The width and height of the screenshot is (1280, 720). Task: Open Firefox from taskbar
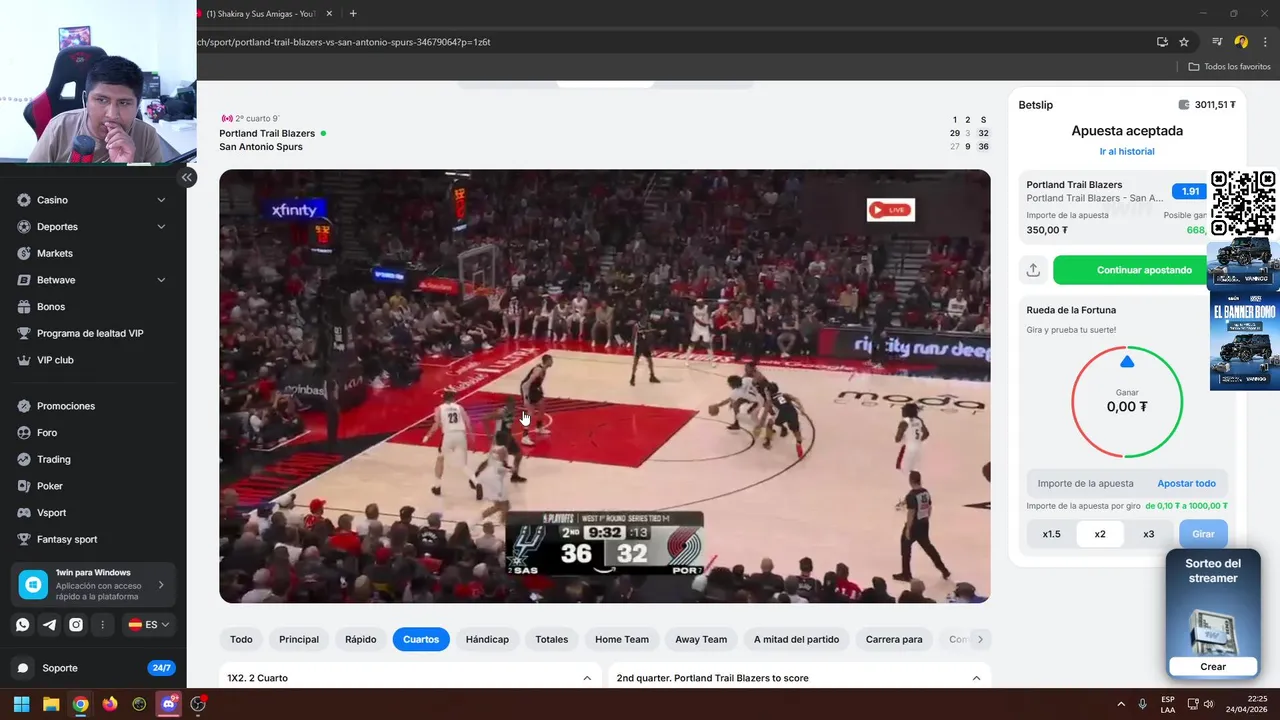pyautogui.click(x=110, y=704)
